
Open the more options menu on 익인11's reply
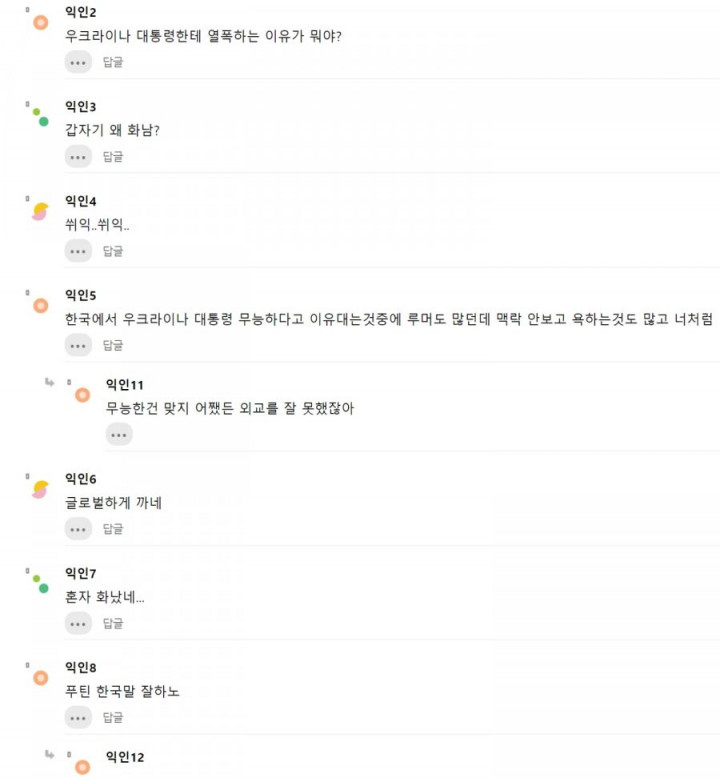[119, 435]
